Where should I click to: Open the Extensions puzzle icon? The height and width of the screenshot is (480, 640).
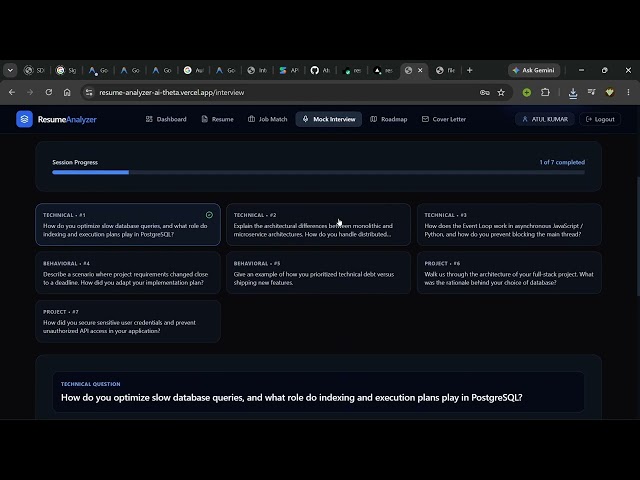(x=545, y=93)
